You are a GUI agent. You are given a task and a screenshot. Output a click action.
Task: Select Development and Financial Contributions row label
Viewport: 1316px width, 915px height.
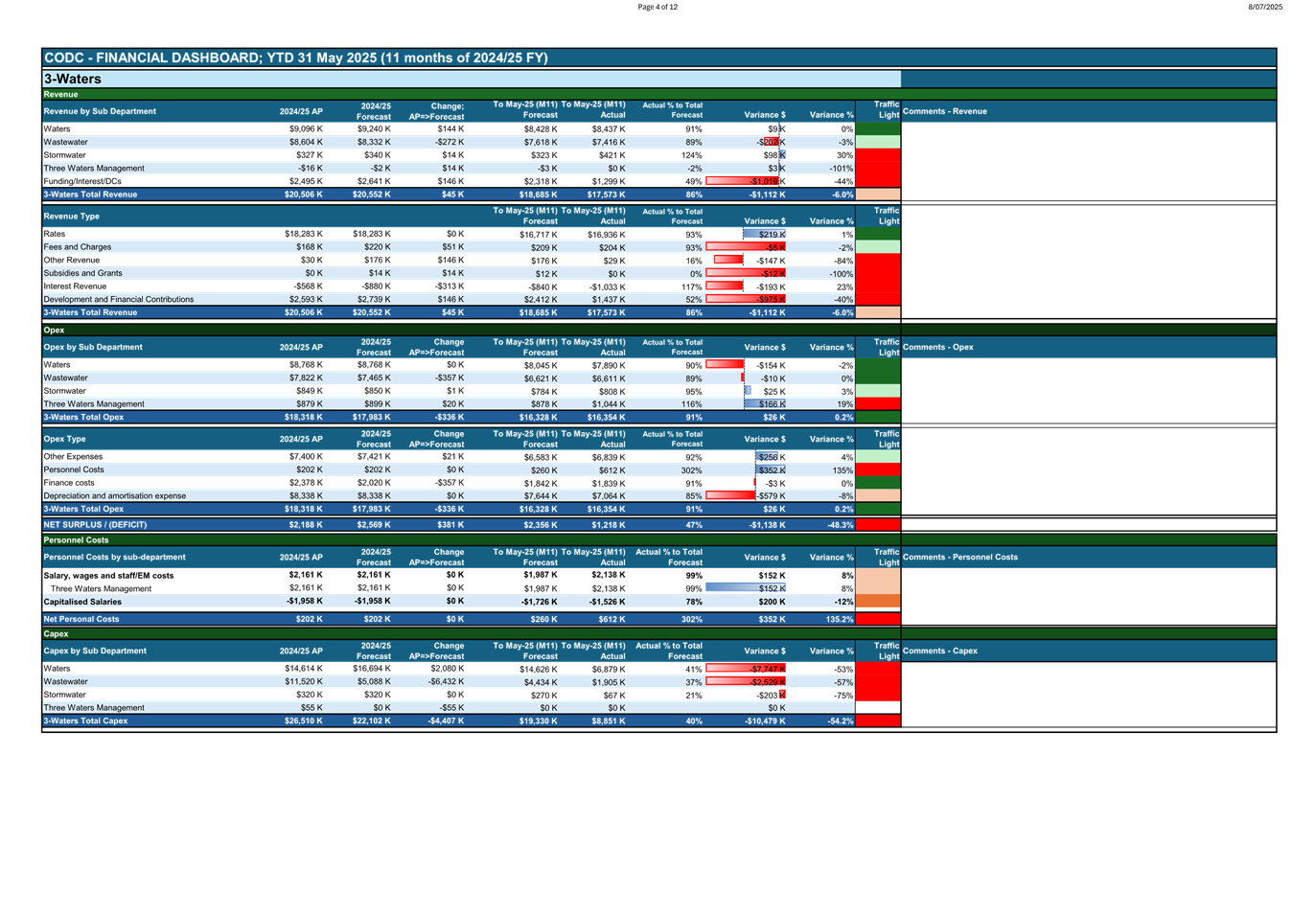point(119,300)
